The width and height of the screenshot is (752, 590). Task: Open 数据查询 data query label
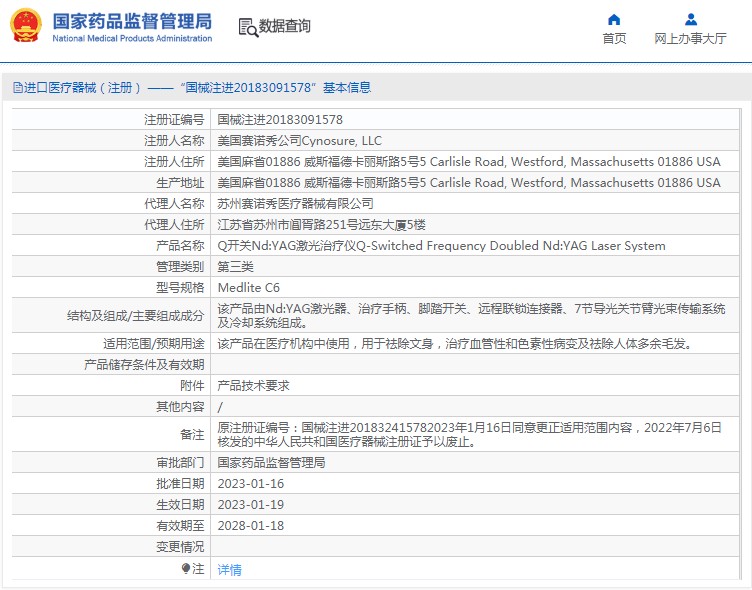284,26
